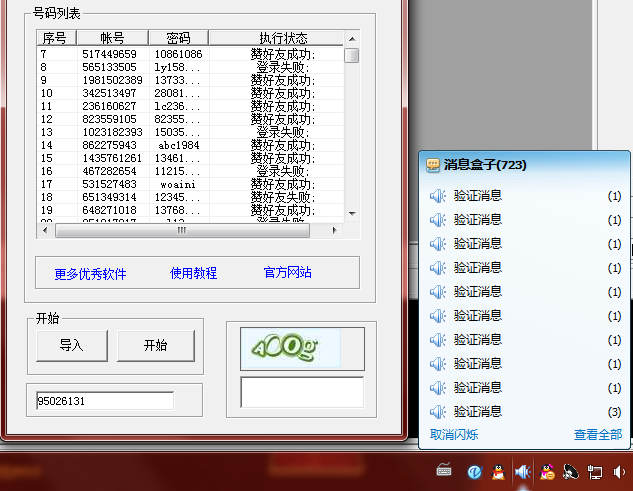The height and width of the screenshot is (491, 633).
Task: Click 查看全部 in the message box
Action: pos(598,434)
